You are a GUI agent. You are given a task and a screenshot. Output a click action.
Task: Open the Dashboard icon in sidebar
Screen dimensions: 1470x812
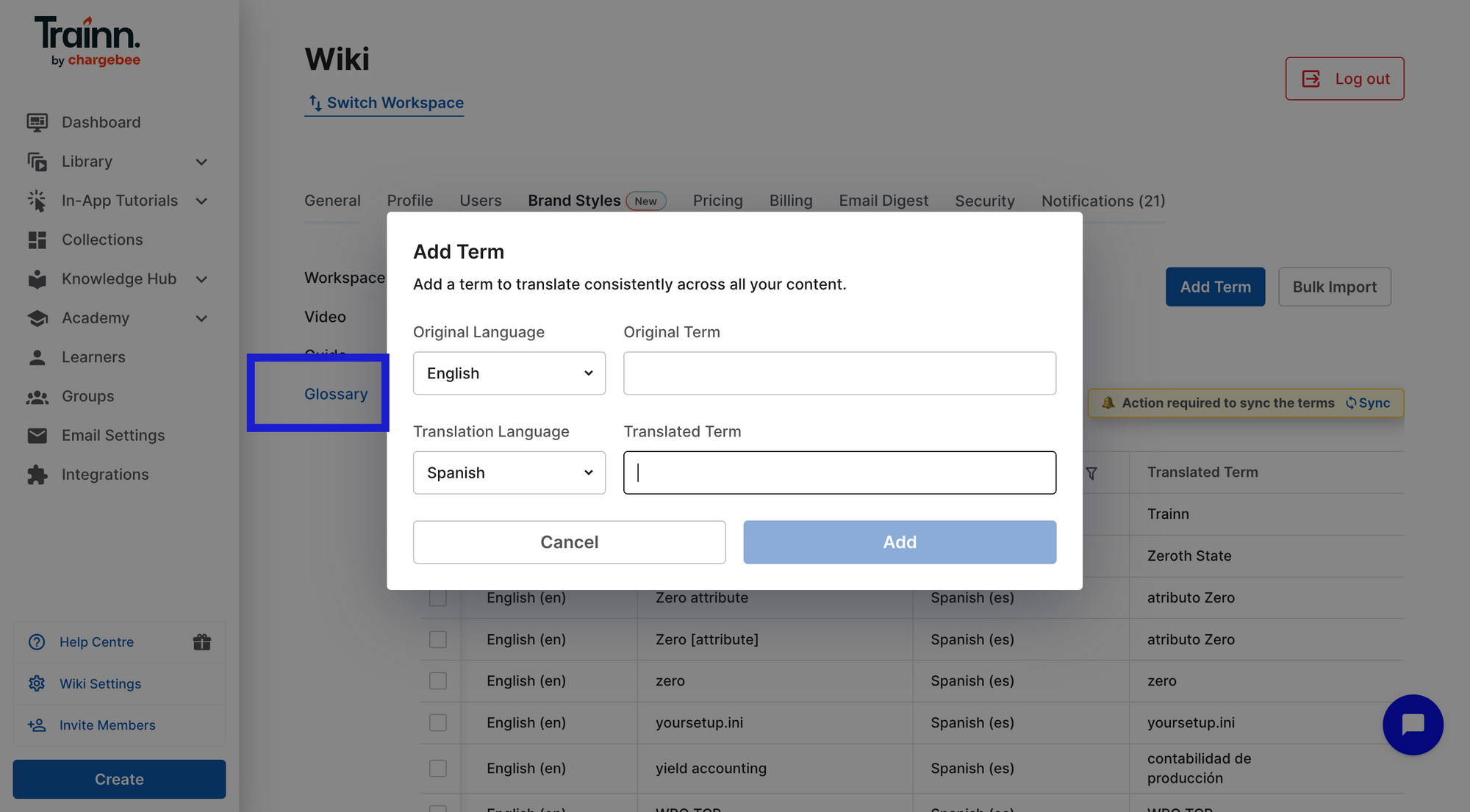(37, 122)
